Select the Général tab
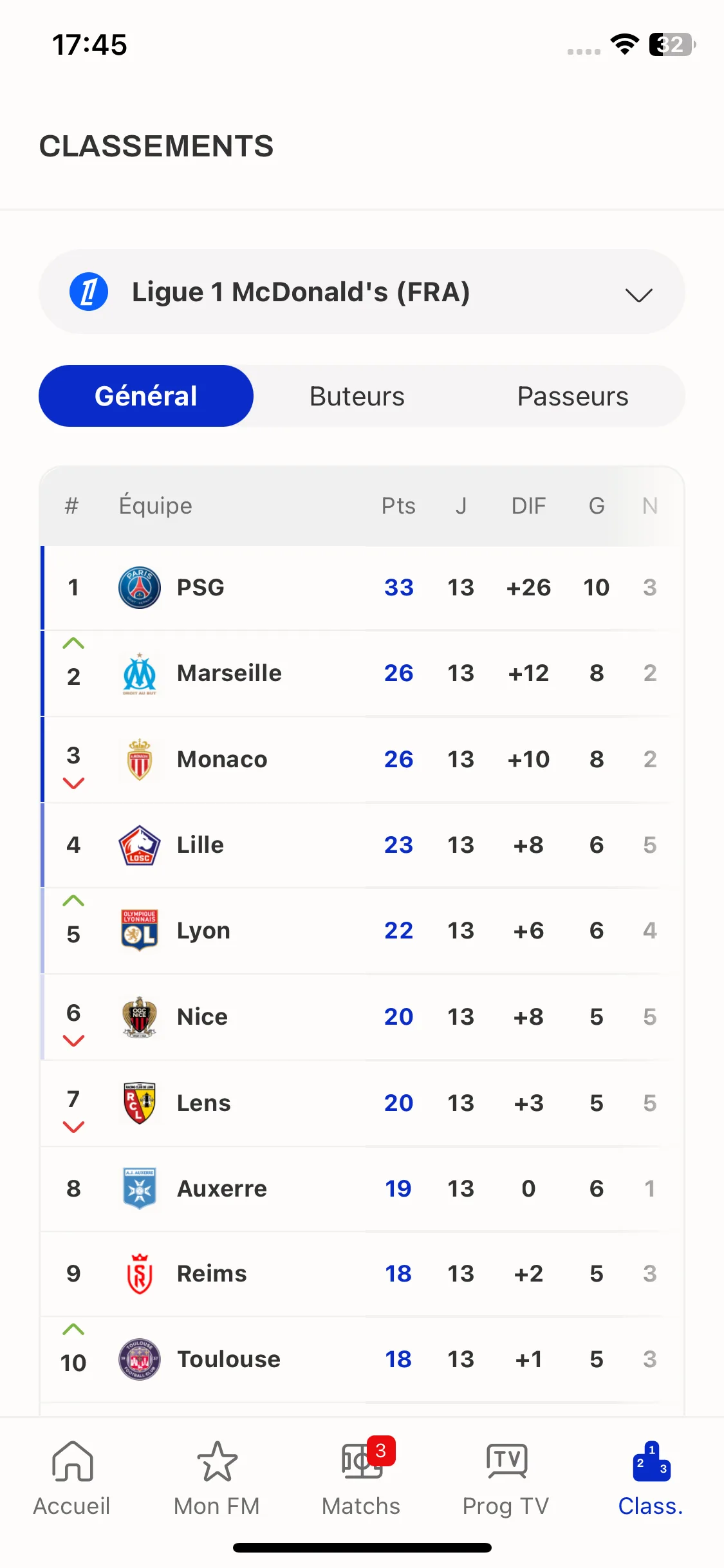 click(146, 396)
